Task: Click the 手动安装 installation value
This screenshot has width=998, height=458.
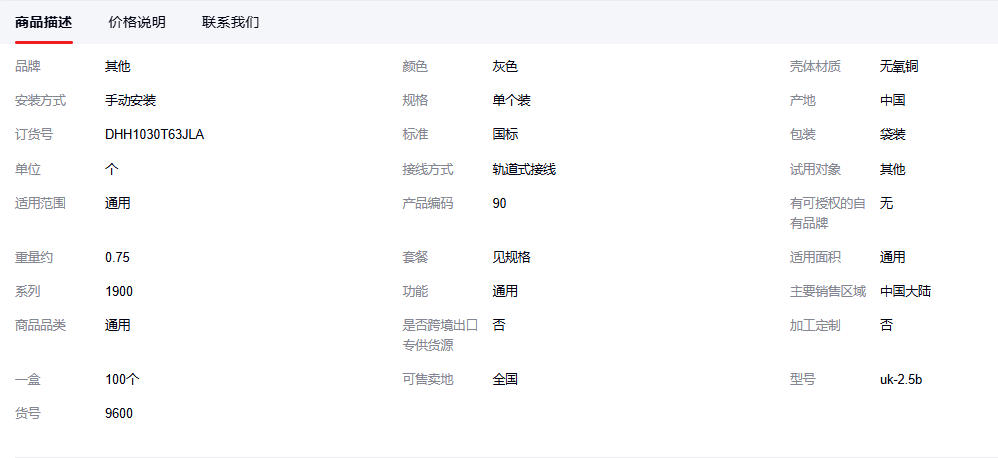Action: tap(130, 101)
